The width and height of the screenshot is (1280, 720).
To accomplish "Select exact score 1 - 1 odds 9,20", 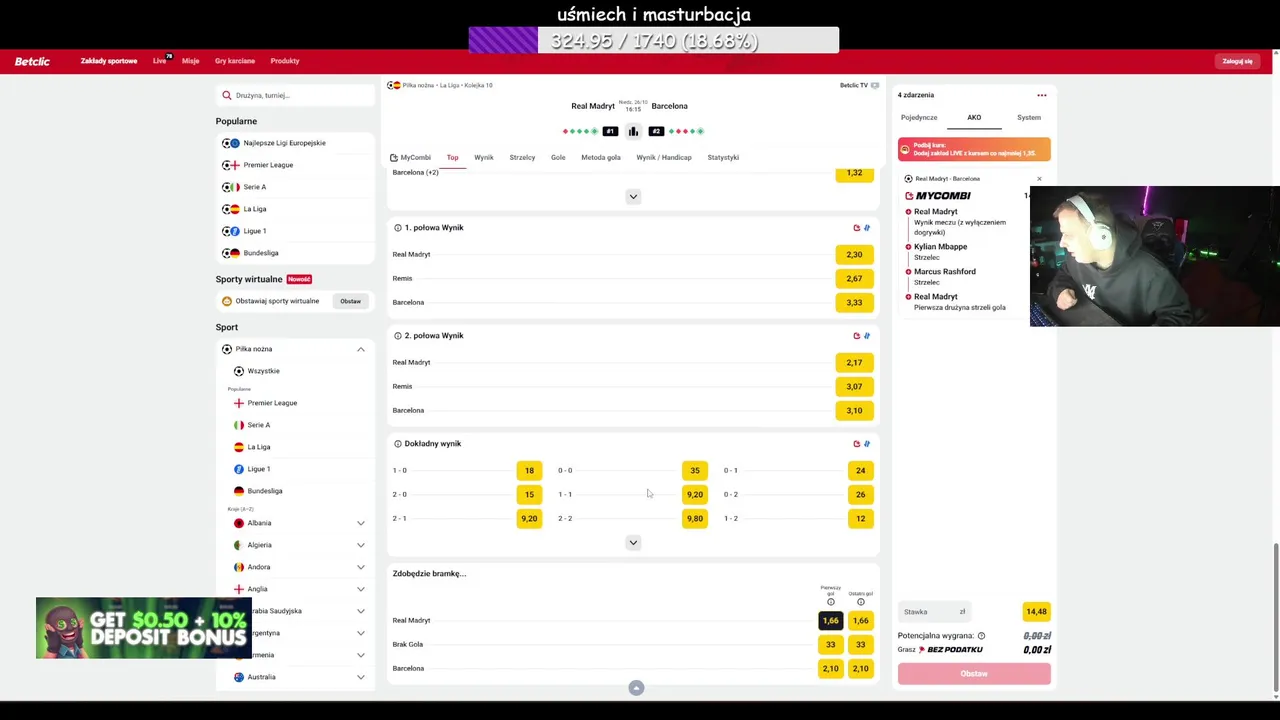I will (695, 495).
